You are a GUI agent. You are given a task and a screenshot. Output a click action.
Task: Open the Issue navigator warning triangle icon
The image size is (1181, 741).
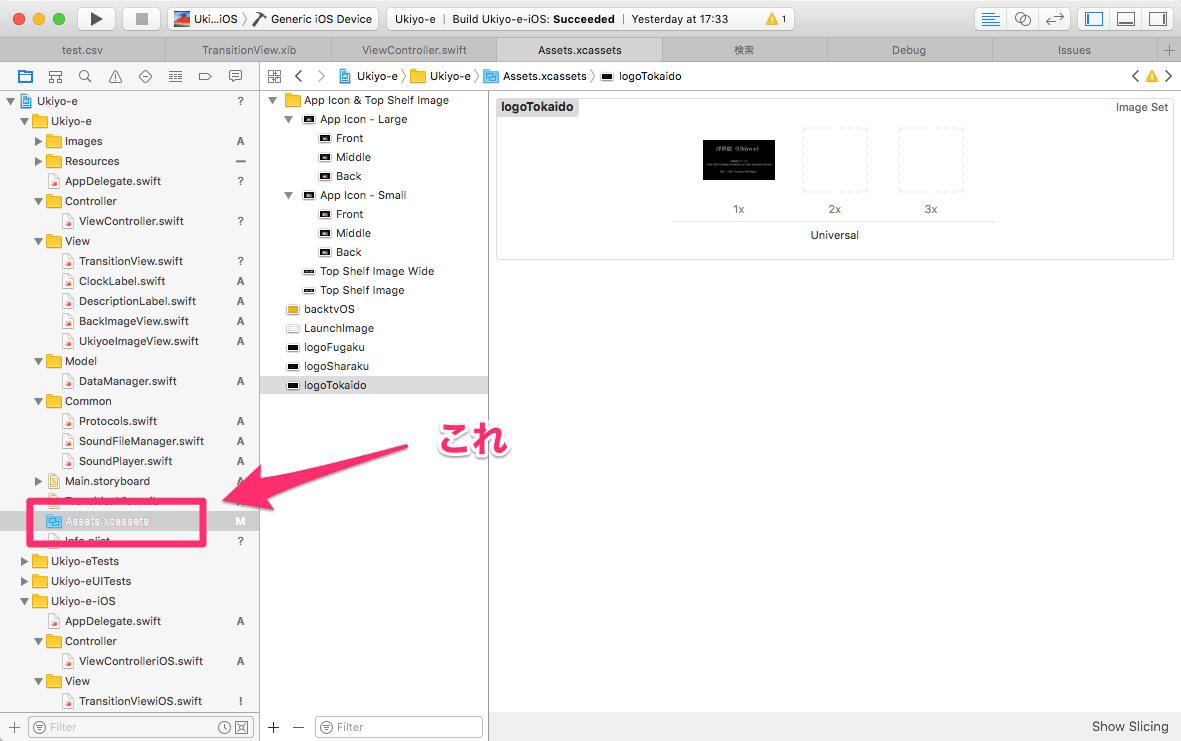coord(115,75)
